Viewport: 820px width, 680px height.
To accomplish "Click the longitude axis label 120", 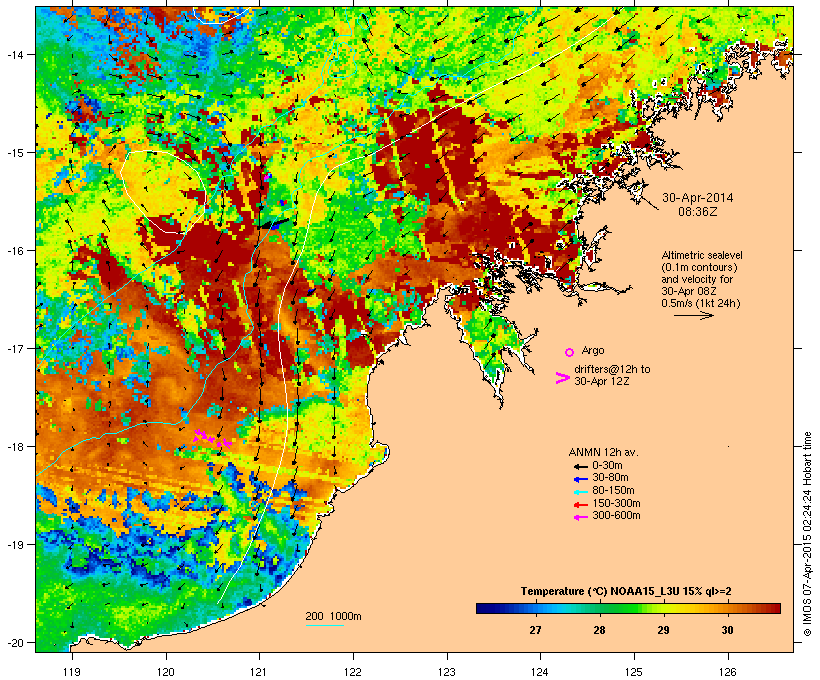I will (x=166, y=672).
